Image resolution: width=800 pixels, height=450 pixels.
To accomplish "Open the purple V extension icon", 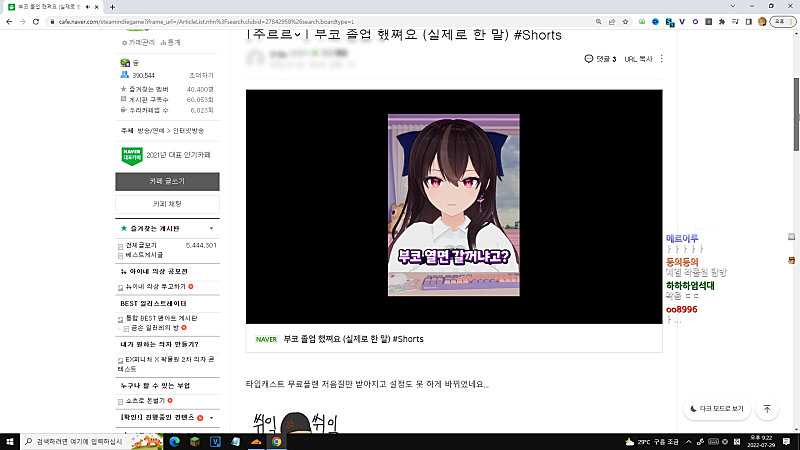I will click(x=682, y=21).
